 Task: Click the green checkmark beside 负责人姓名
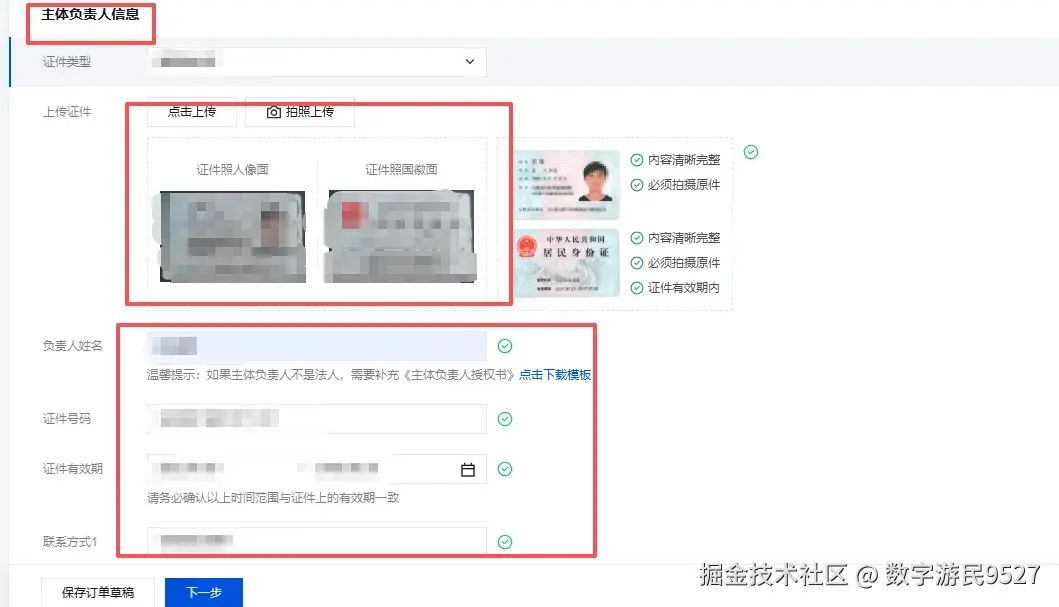pos(504,345)
